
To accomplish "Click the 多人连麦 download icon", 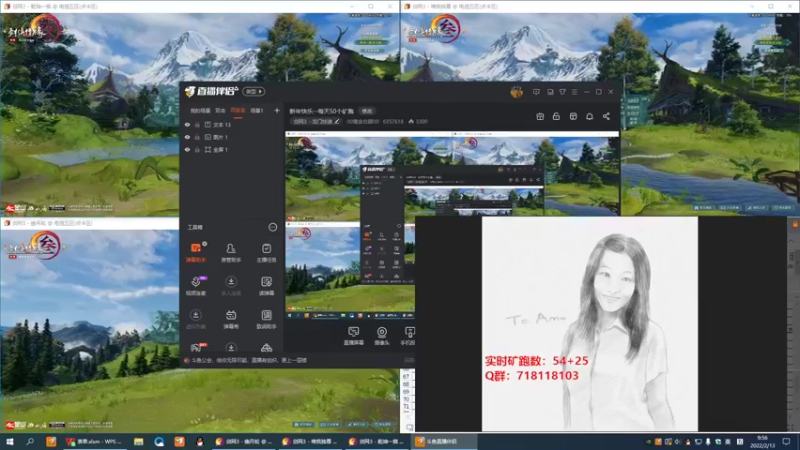I will tap(231, 282).
